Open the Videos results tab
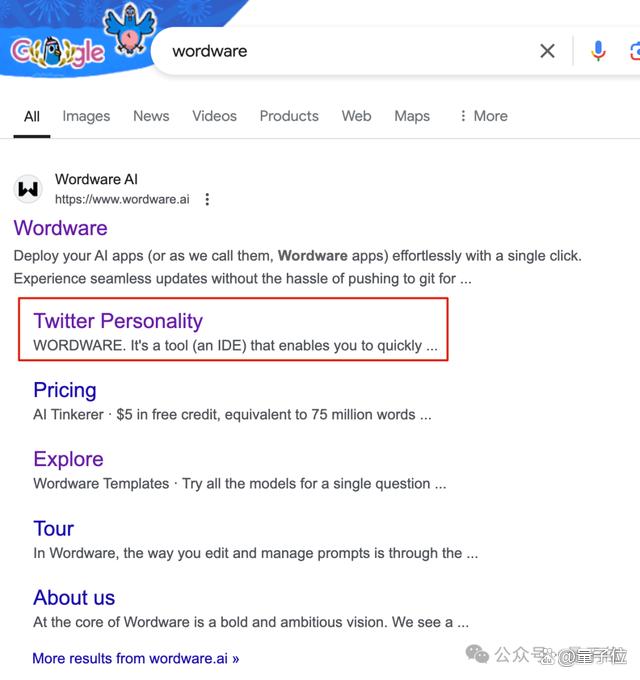The width and height of the screenshot is (640, 680). (214, 116)
